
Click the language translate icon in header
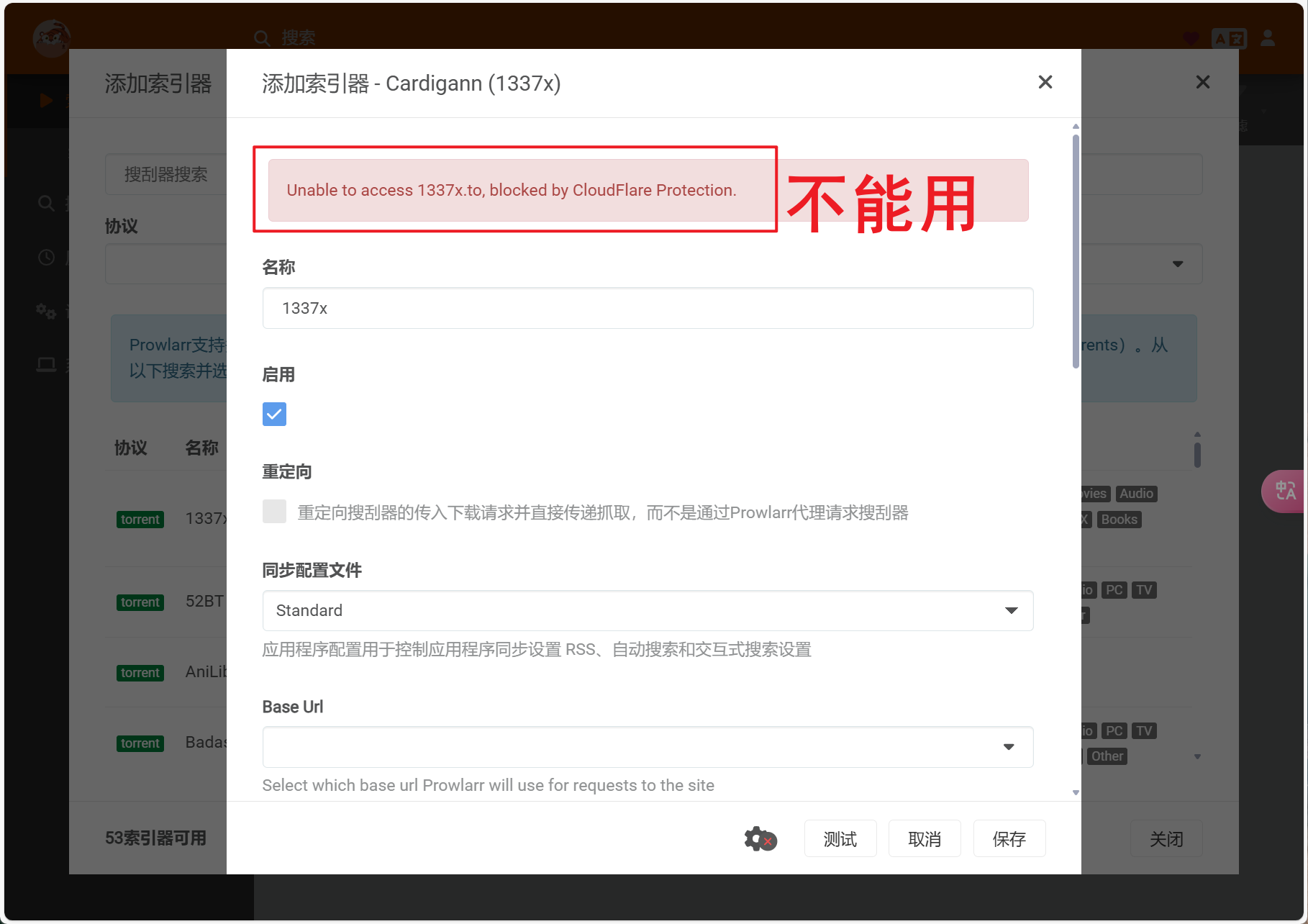pos(1229,38)
